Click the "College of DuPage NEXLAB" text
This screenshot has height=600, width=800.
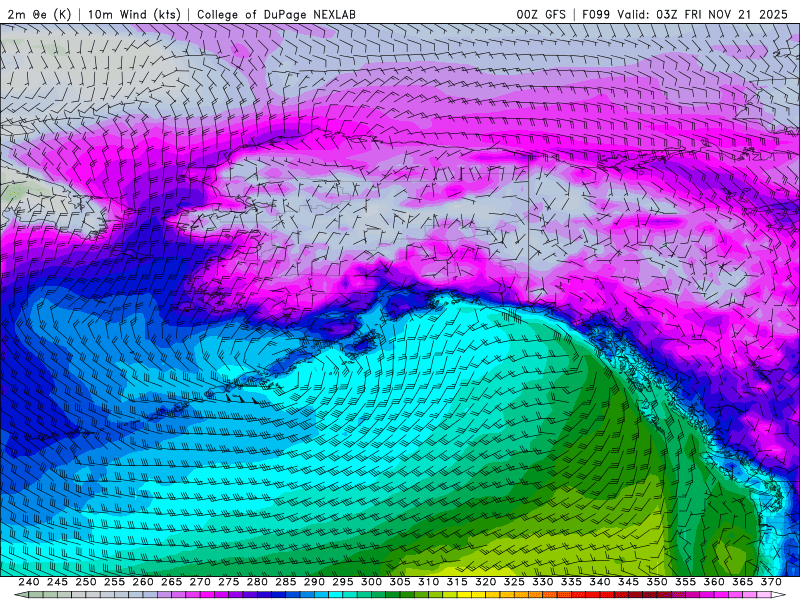pos(276,14)
